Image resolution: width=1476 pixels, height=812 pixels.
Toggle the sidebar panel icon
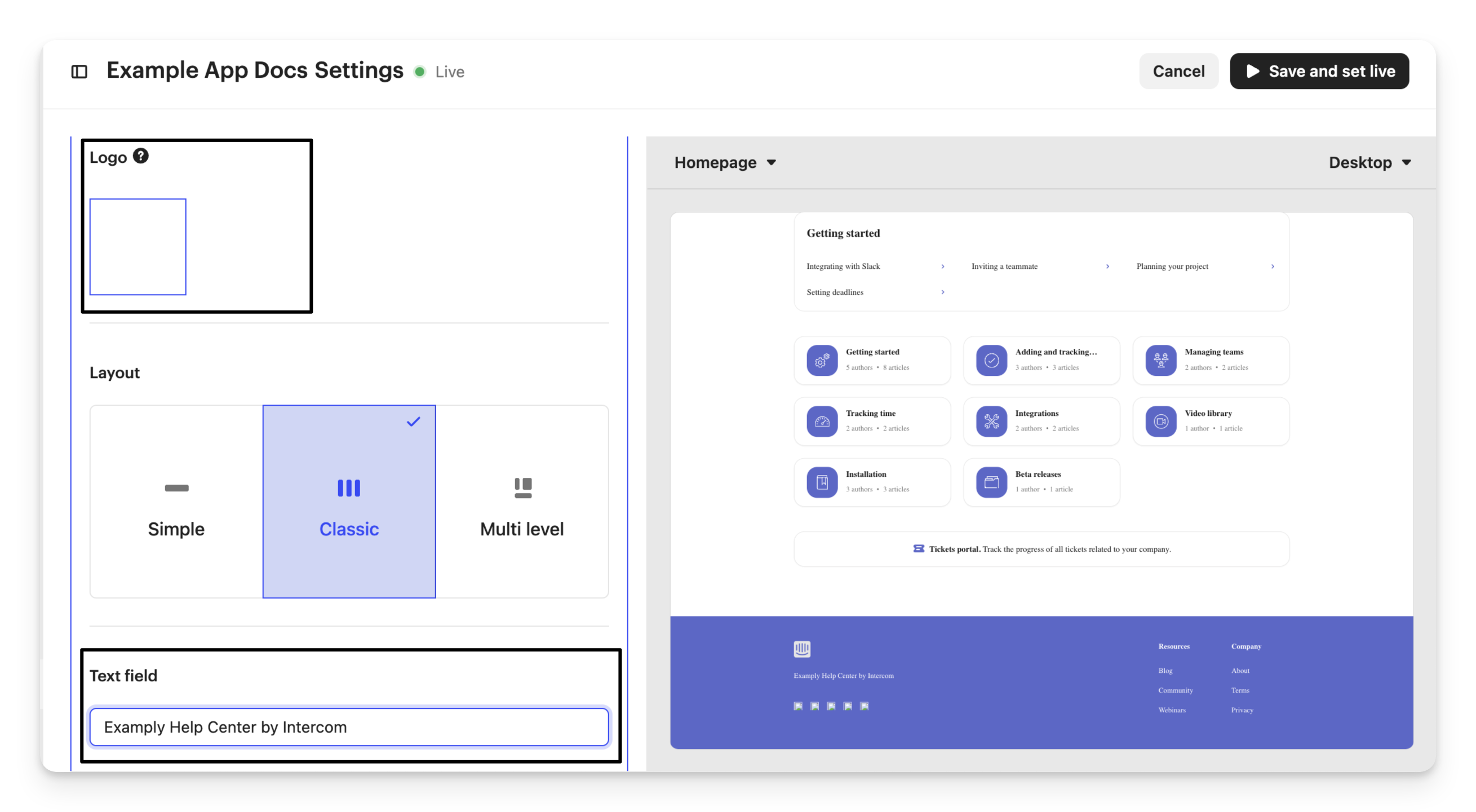pos(79,72)
